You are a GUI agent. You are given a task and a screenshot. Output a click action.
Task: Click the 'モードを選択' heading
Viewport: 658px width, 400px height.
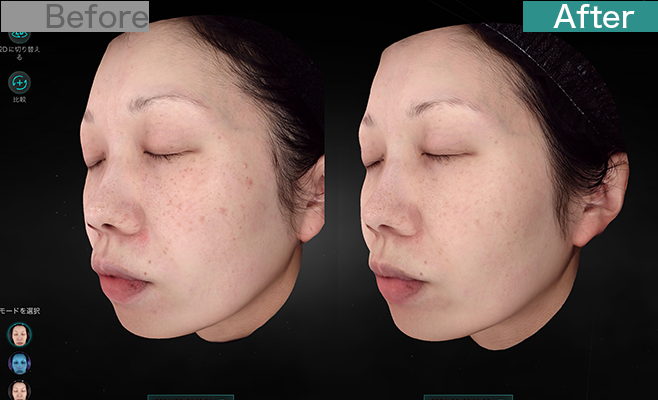click(x=20, y=311)
